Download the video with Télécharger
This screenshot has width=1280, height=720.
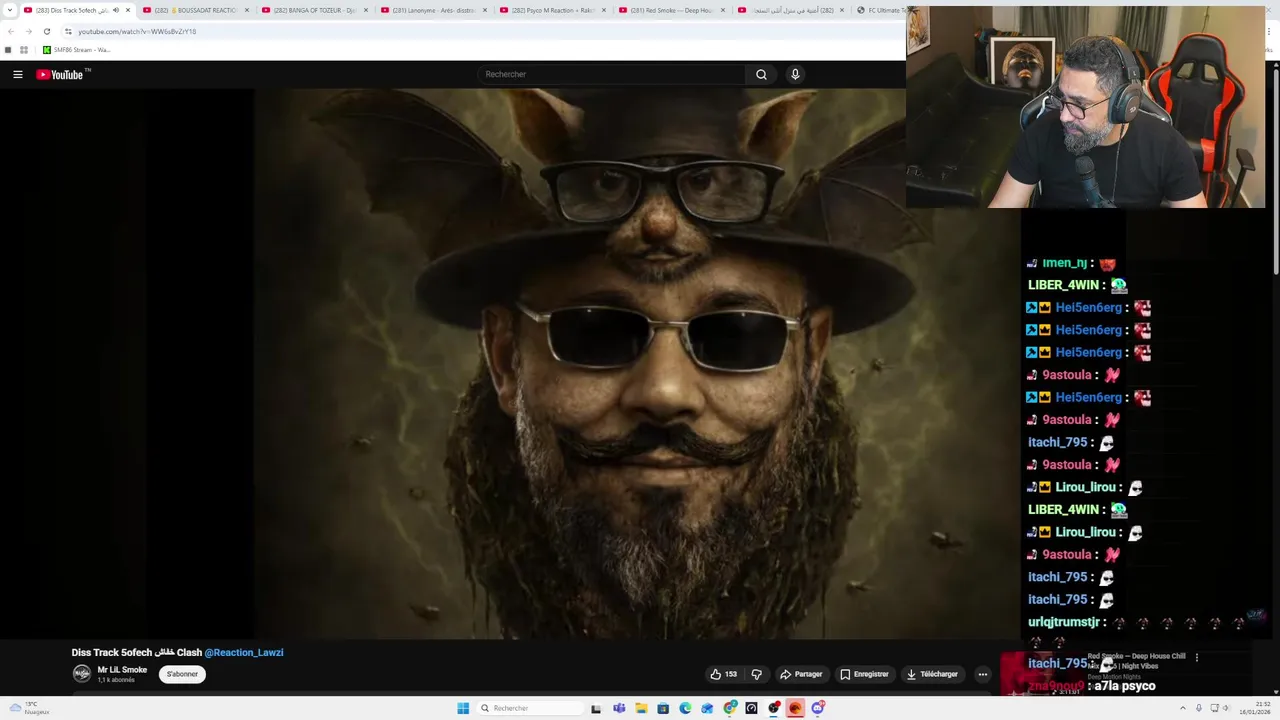click(932, 674)
